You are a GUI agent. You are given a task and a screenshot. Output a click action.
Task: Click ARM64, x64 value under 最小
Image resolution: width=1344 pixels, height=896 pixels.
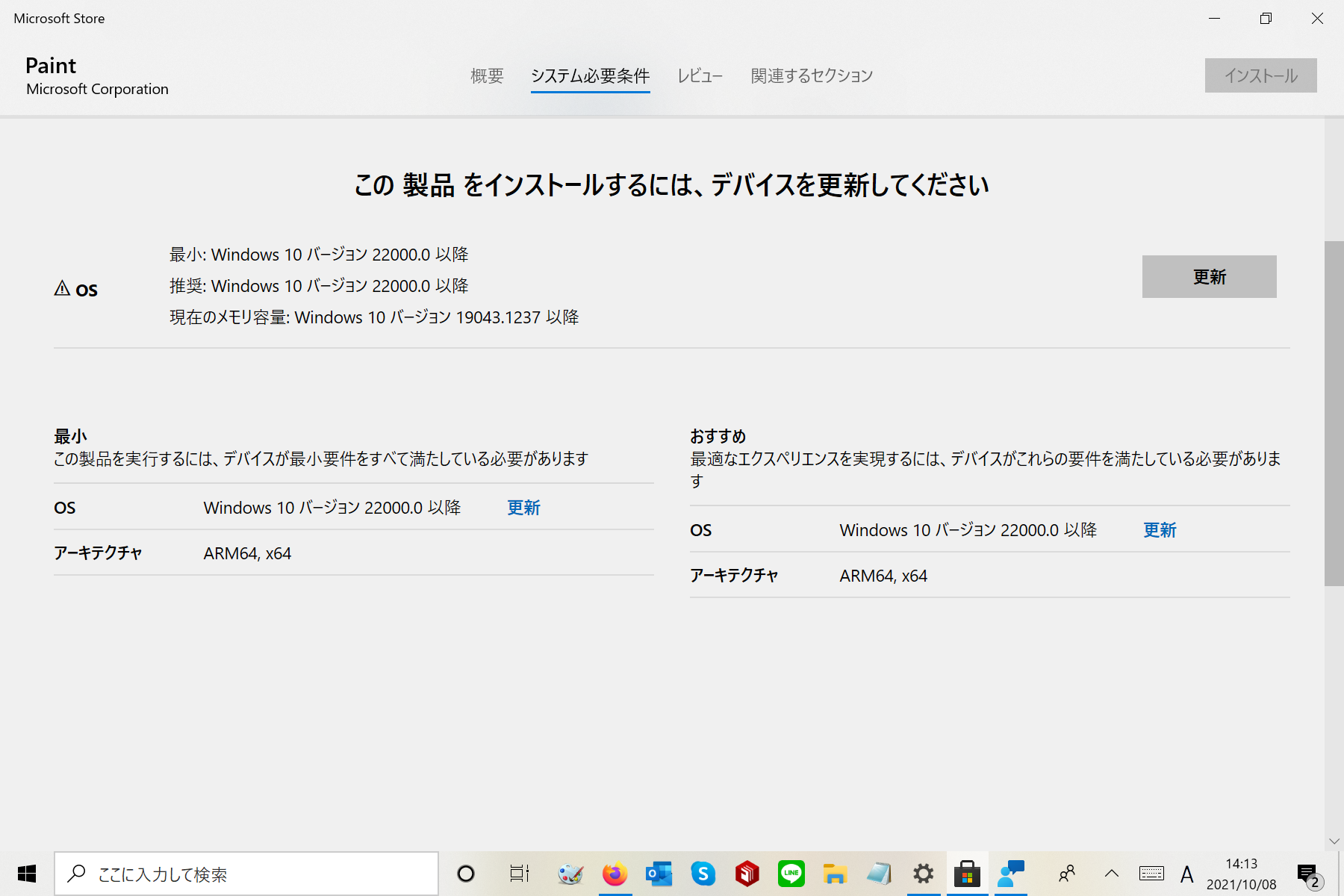click(x=247, y=553)
